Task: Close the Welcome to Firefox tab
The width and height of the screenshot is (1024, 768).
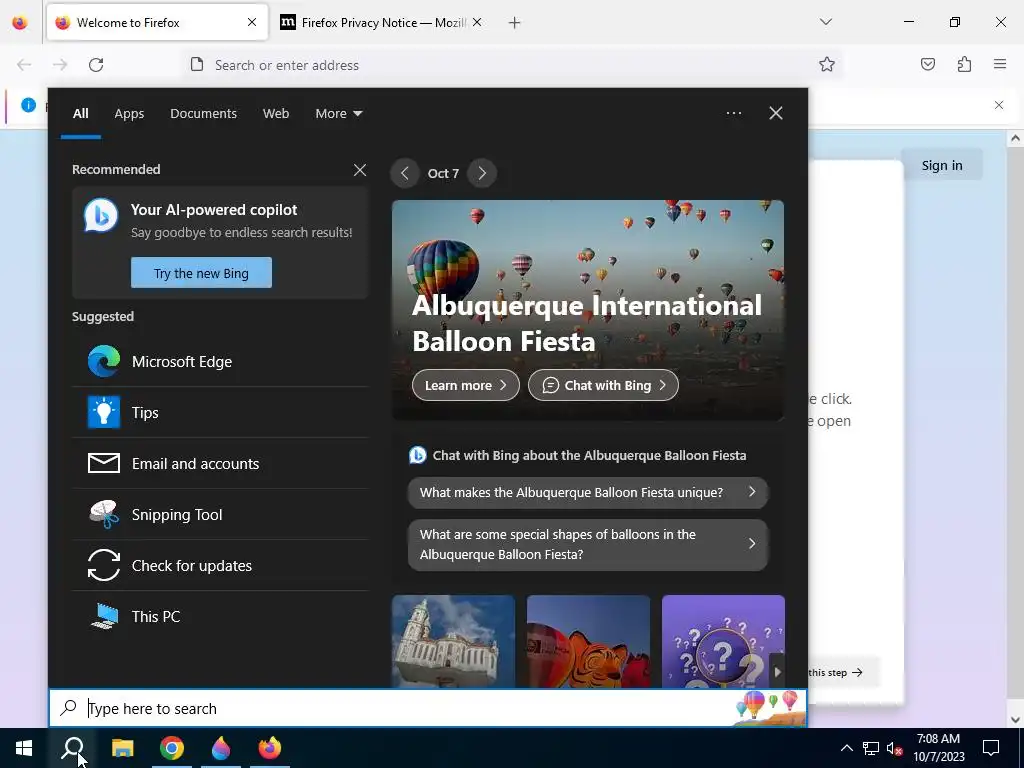Action: [x=252, y=22]
